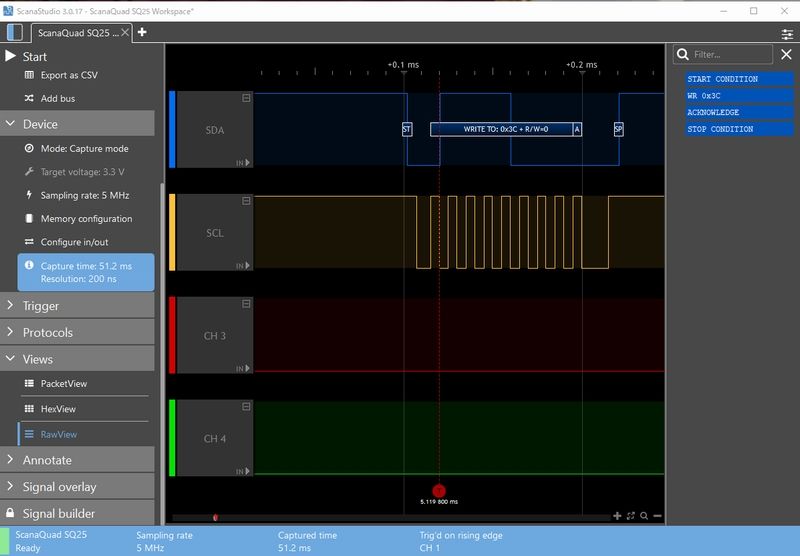Click the red trigger marker at 5.119 800 ms
800x556 pixels.
439,491
